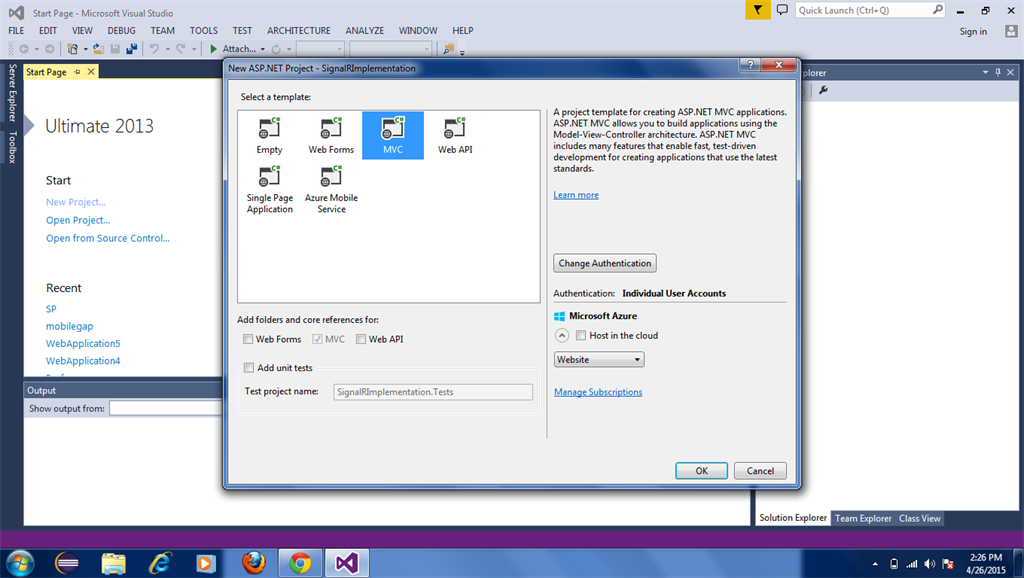This screenshot has width=1024, height=578.
Task: Open the Solution Explorer window options arrow
Action: [985, 72]
